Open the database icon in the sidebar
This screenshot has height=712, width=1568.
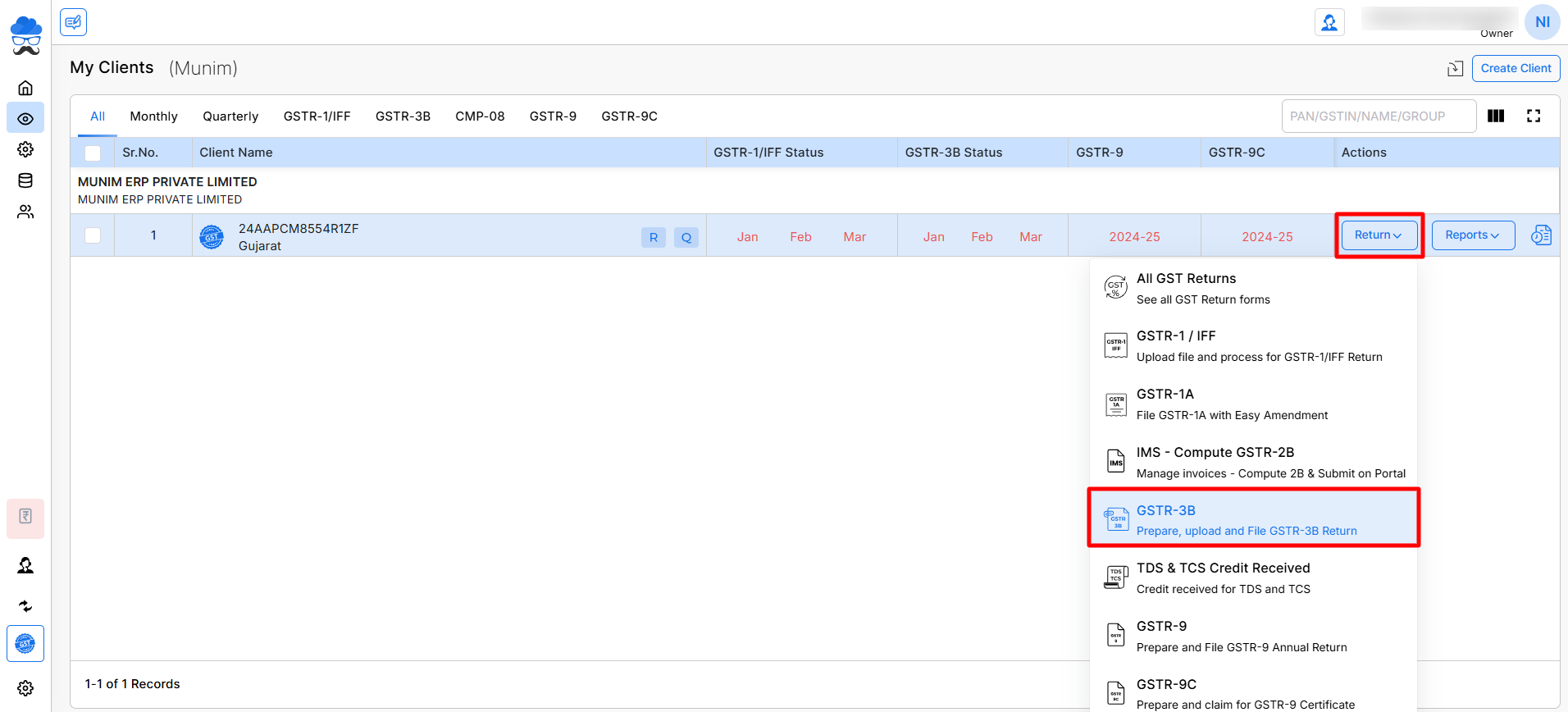click(x=25, y=180)
